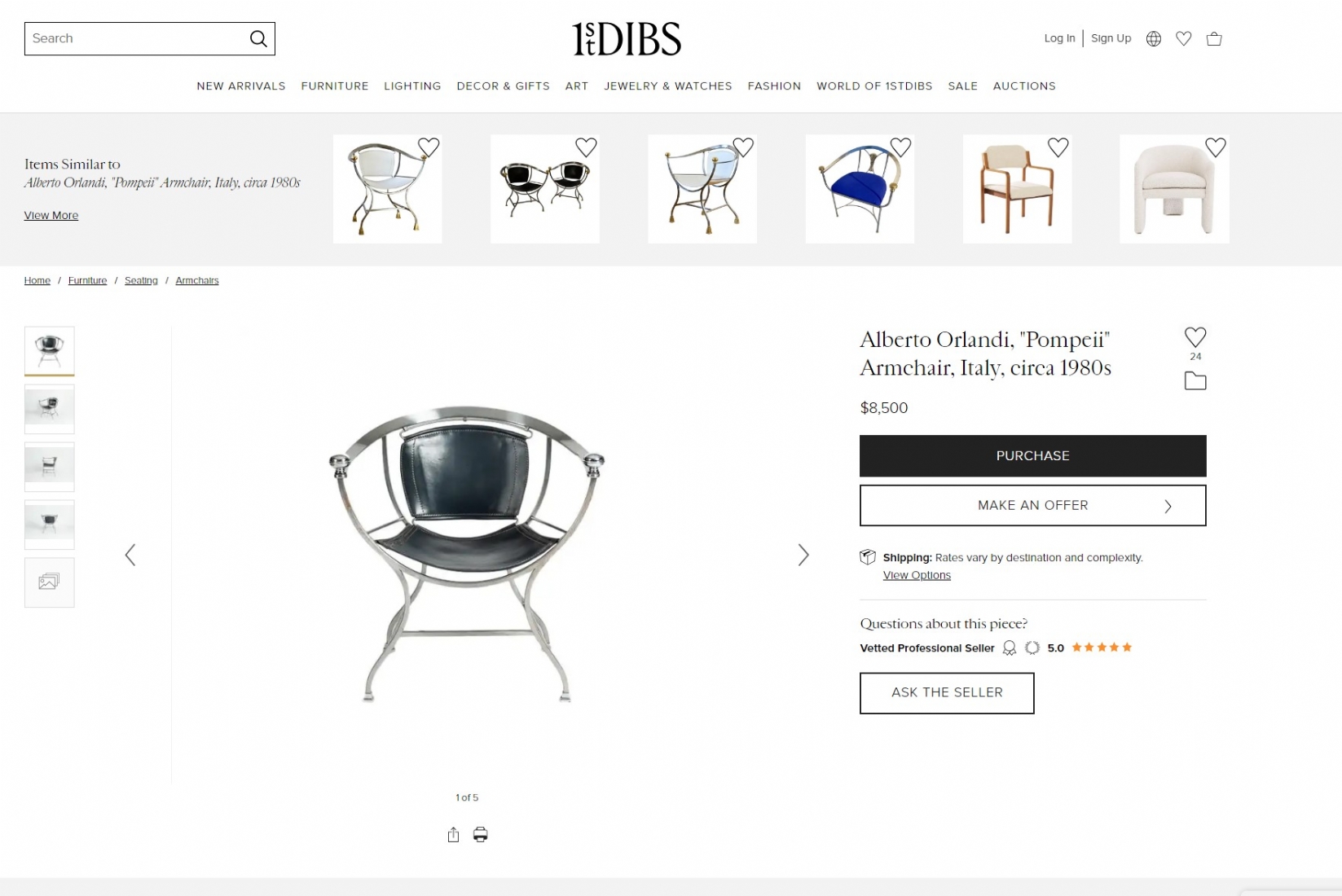Favorite the blue seat chair similar item
The image size is (1342, 896).
coord(900,147)
